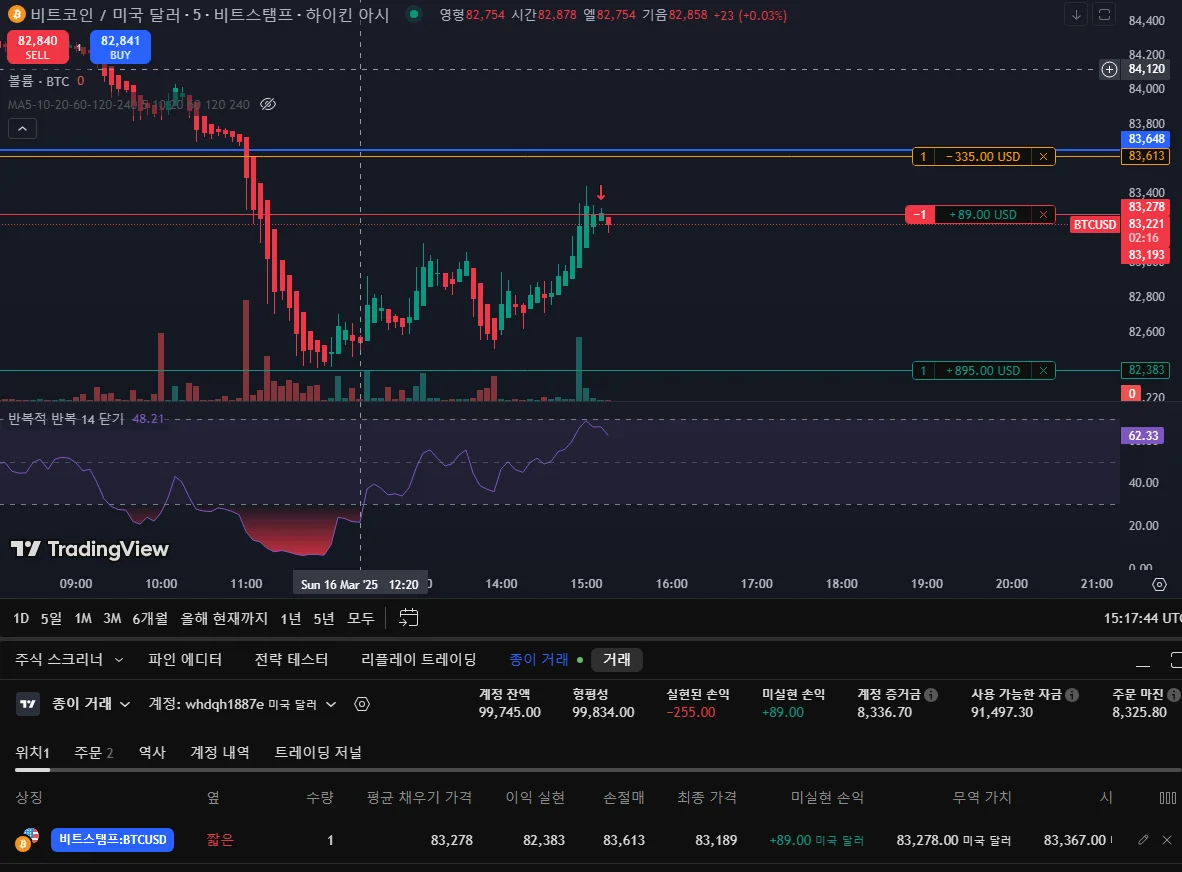Click the fullscreen icon at top right
The image size is (1182, 872).
(1104, 14)
